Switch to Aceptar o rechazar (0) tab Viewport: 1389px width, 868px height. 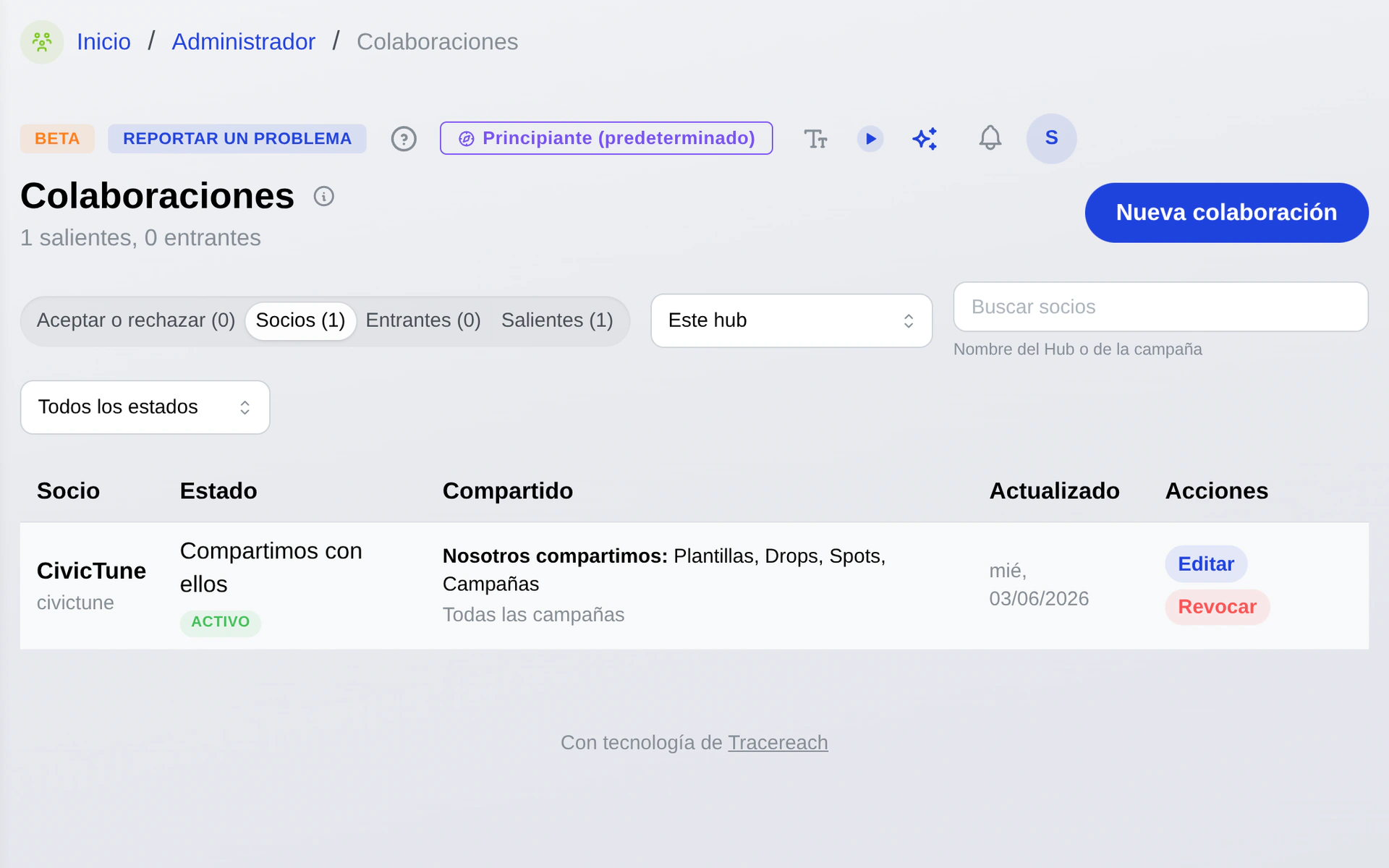tap(136, 320)
